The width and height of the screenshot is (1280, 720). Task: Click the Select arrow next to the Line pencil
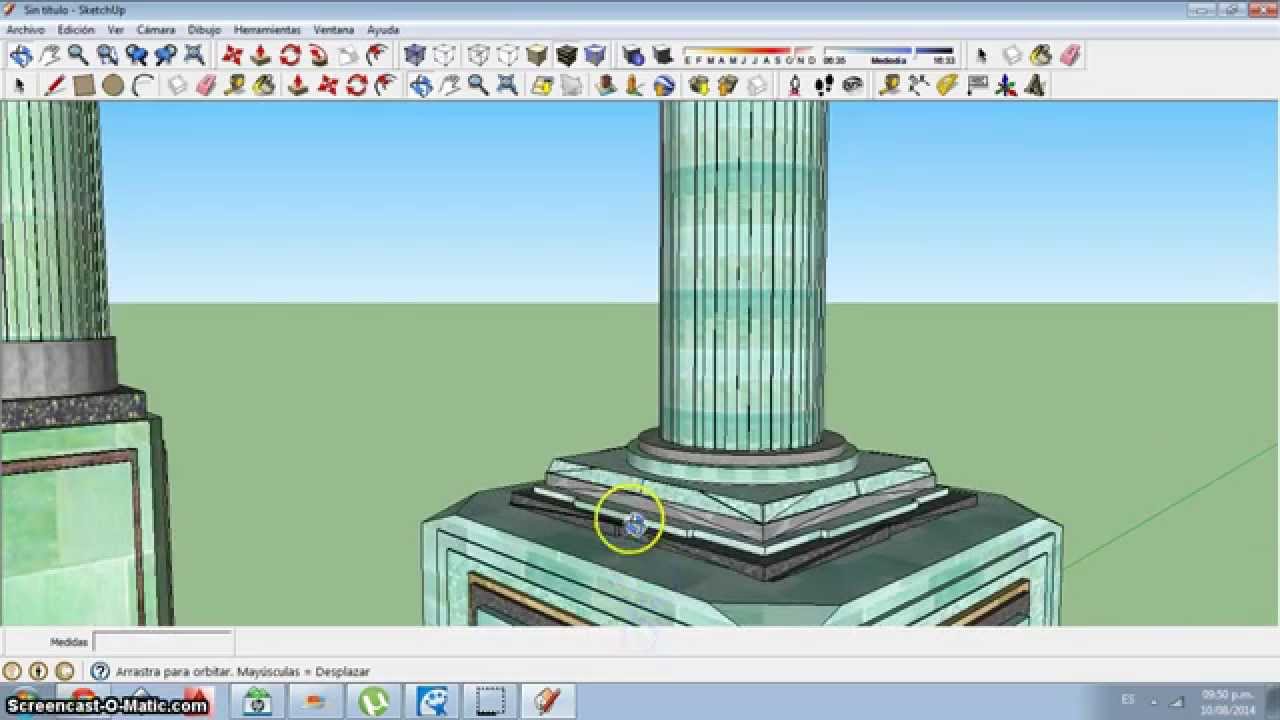pyautogui.click(x=18, y=86)
